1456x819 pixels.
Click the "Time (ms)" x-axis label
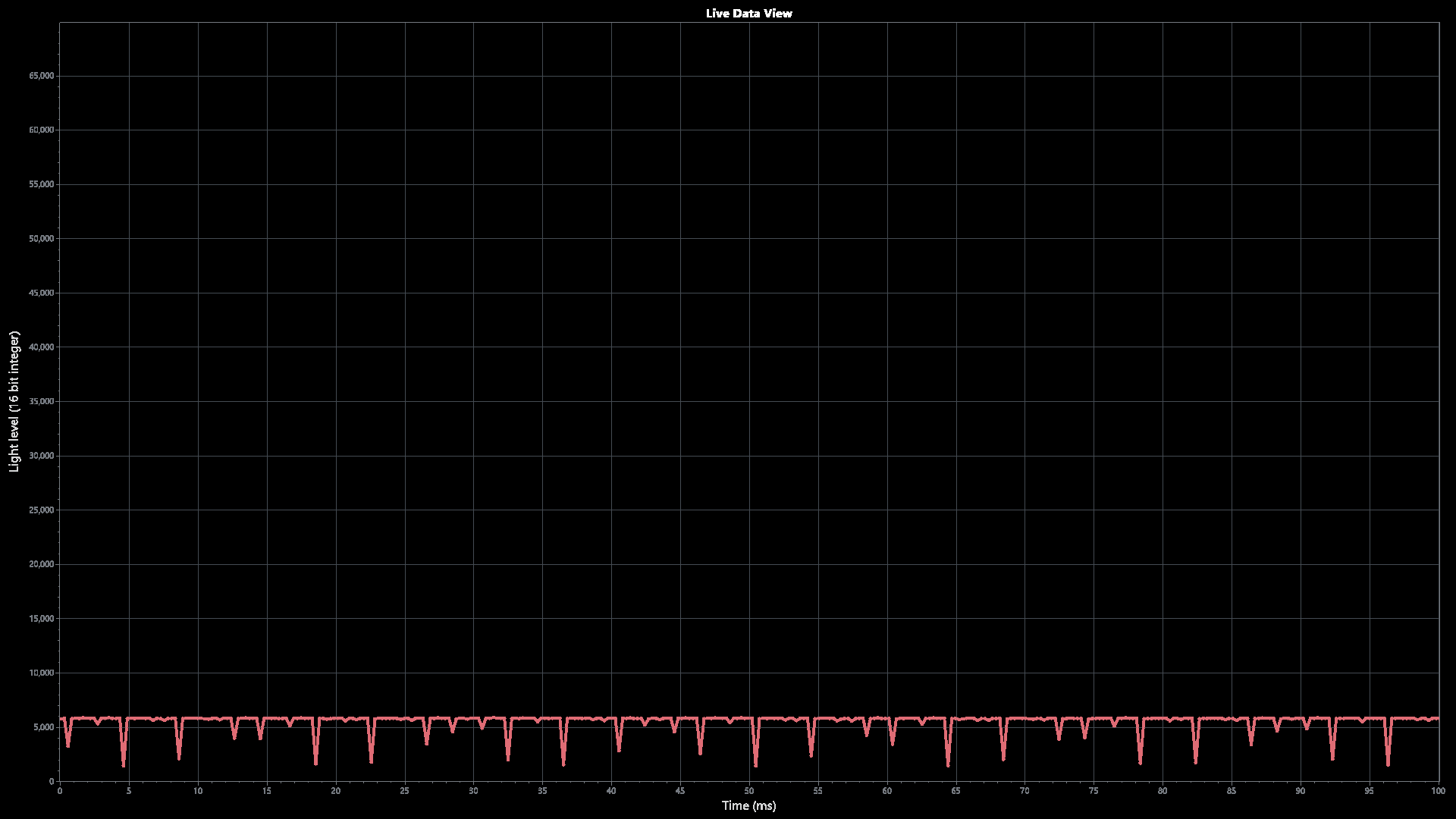coord(748,805)
